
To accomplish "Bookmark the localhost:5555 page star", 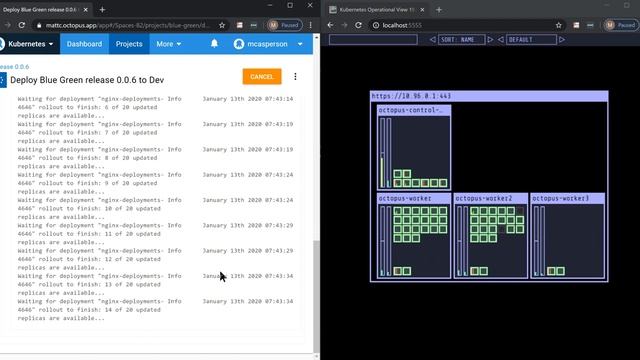I will pyautogui.click(x=558, y=25).
